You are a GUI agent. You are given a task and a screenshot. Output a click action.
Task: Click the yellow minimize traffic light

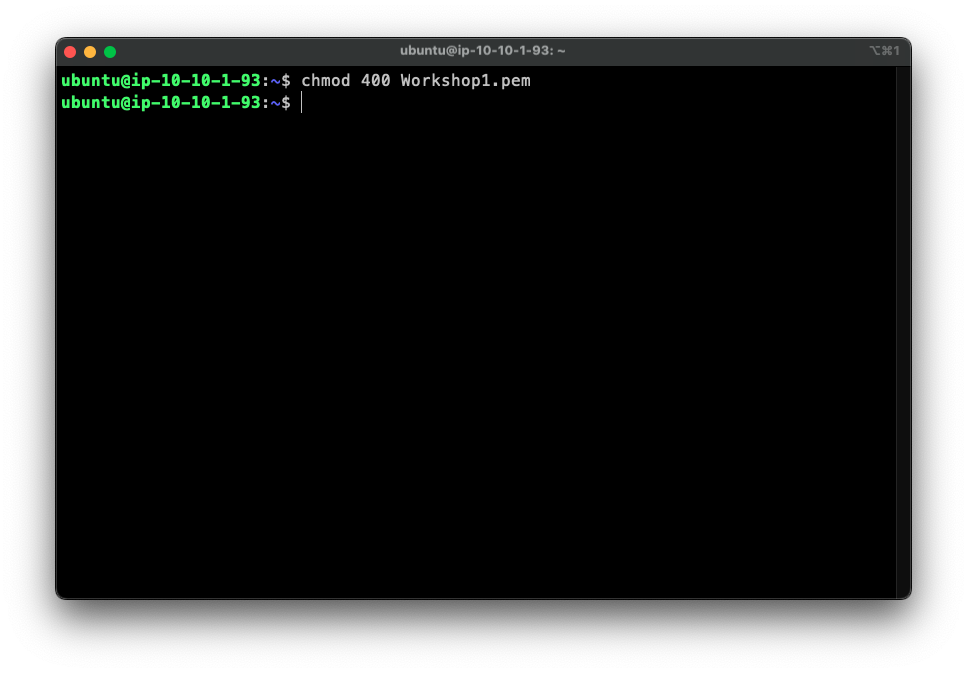pyautogui.click(x=89, y=50)
